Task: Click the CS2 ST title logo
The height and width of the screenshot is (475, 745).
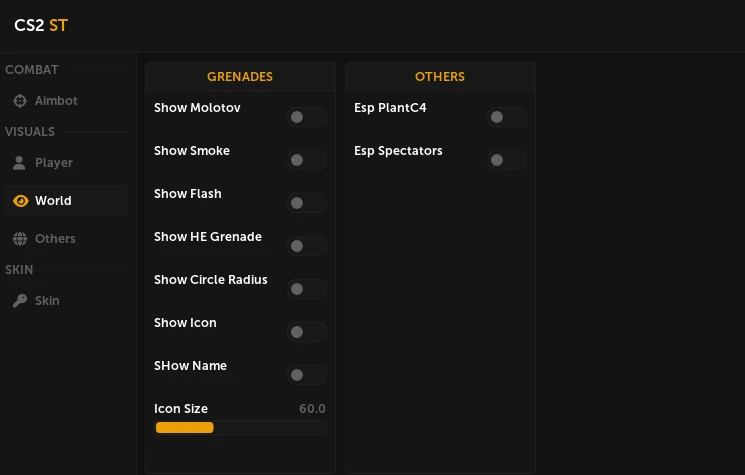Action: point(41,25)
